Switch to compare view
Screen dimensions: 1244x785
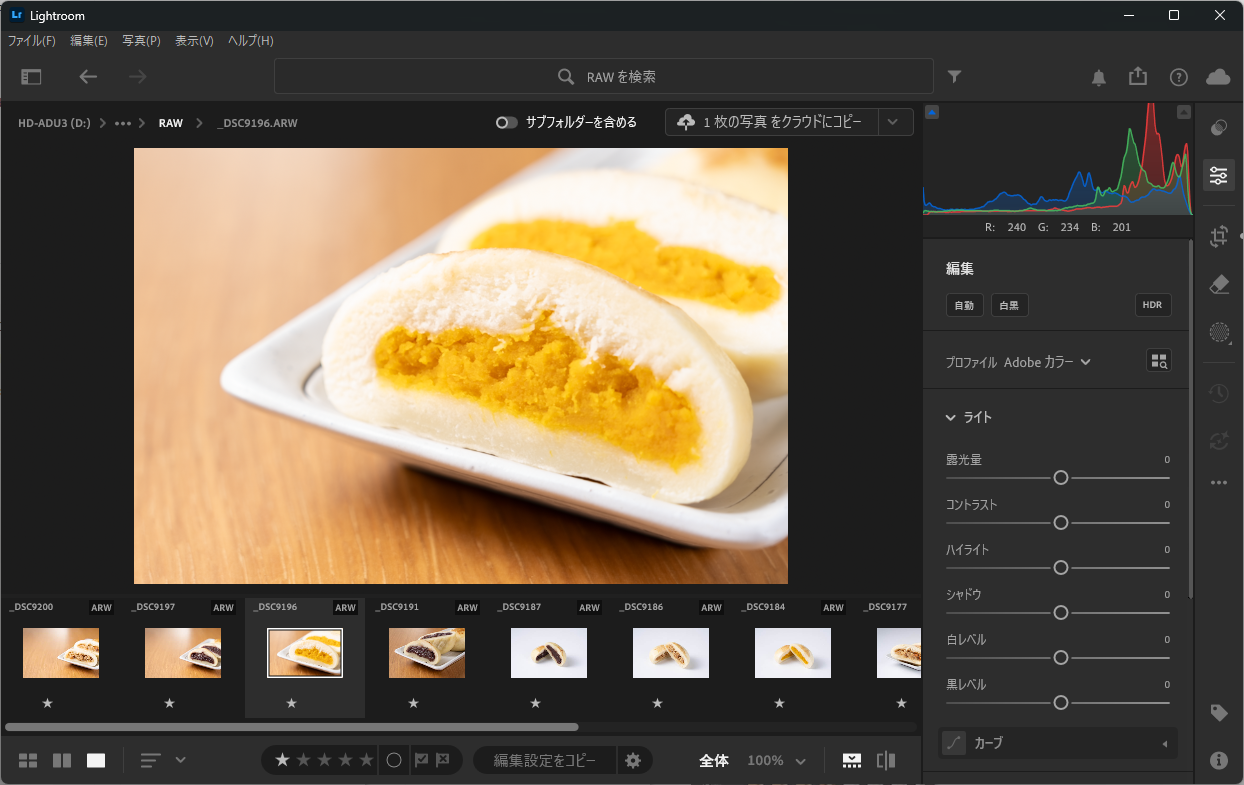tap(62, 761)
